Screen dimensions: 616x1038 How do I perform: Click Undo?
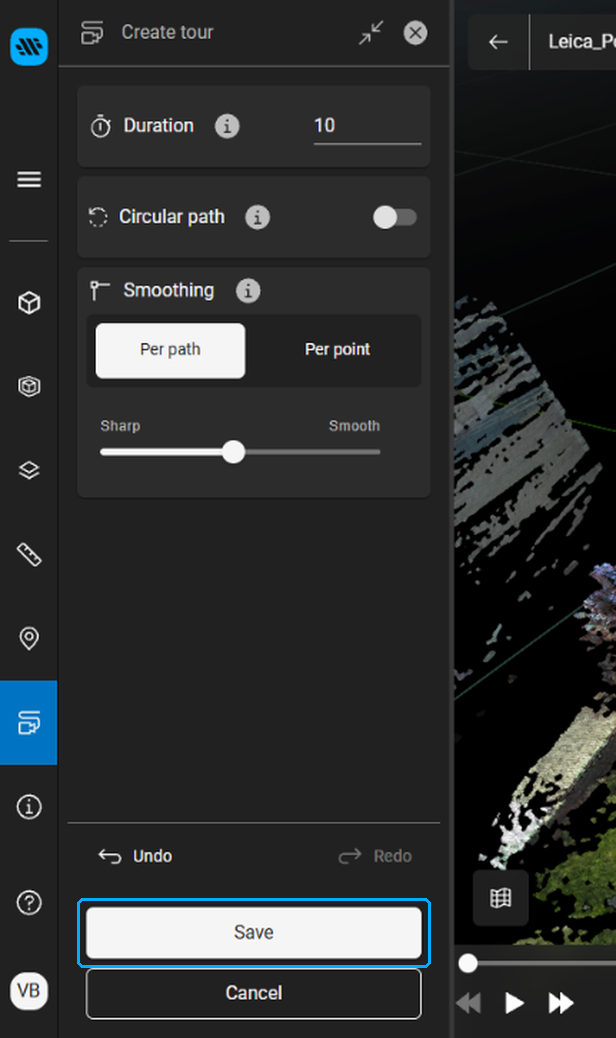click(x=136, y=856)
